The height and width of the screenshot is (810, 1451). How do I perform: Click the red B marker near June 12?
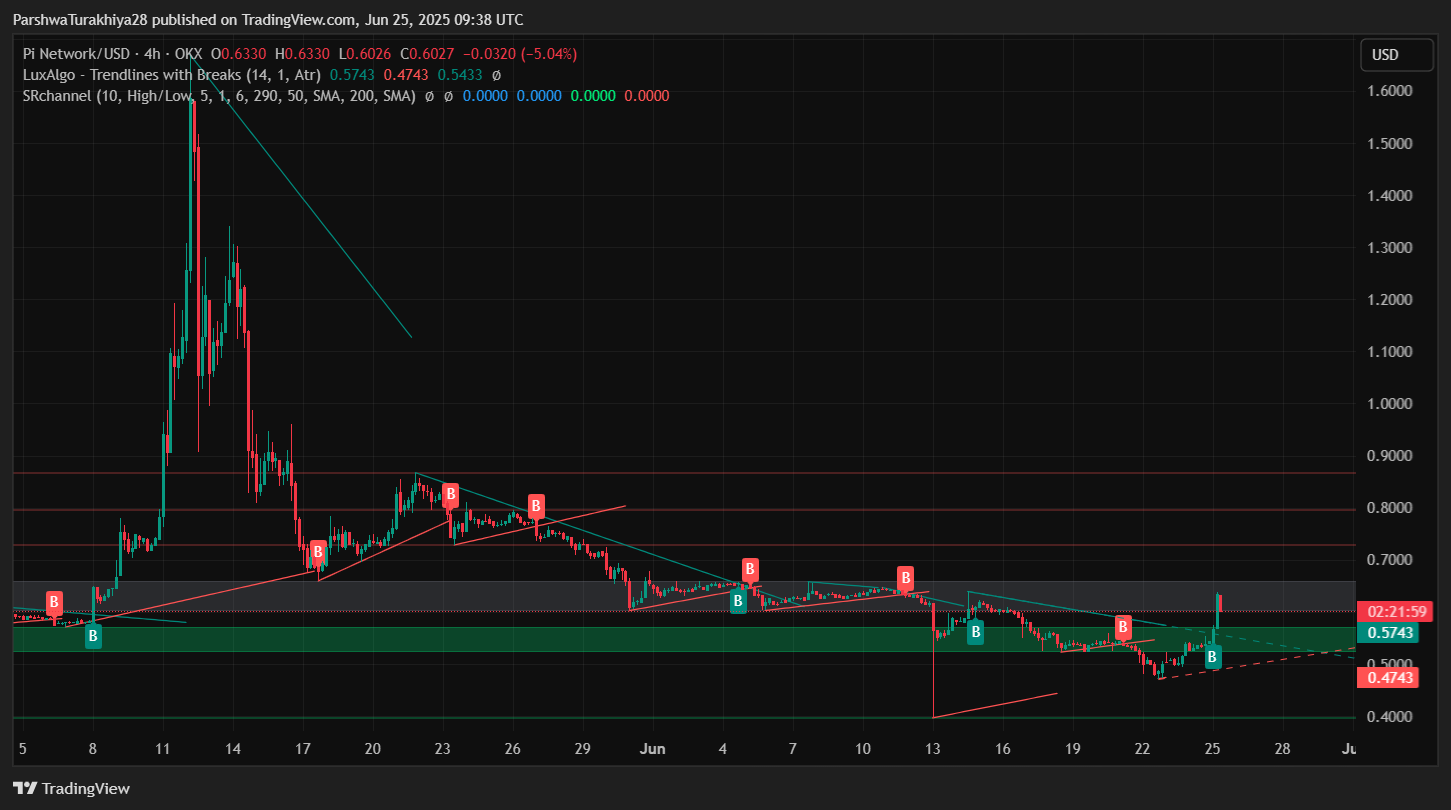(905, 577)
